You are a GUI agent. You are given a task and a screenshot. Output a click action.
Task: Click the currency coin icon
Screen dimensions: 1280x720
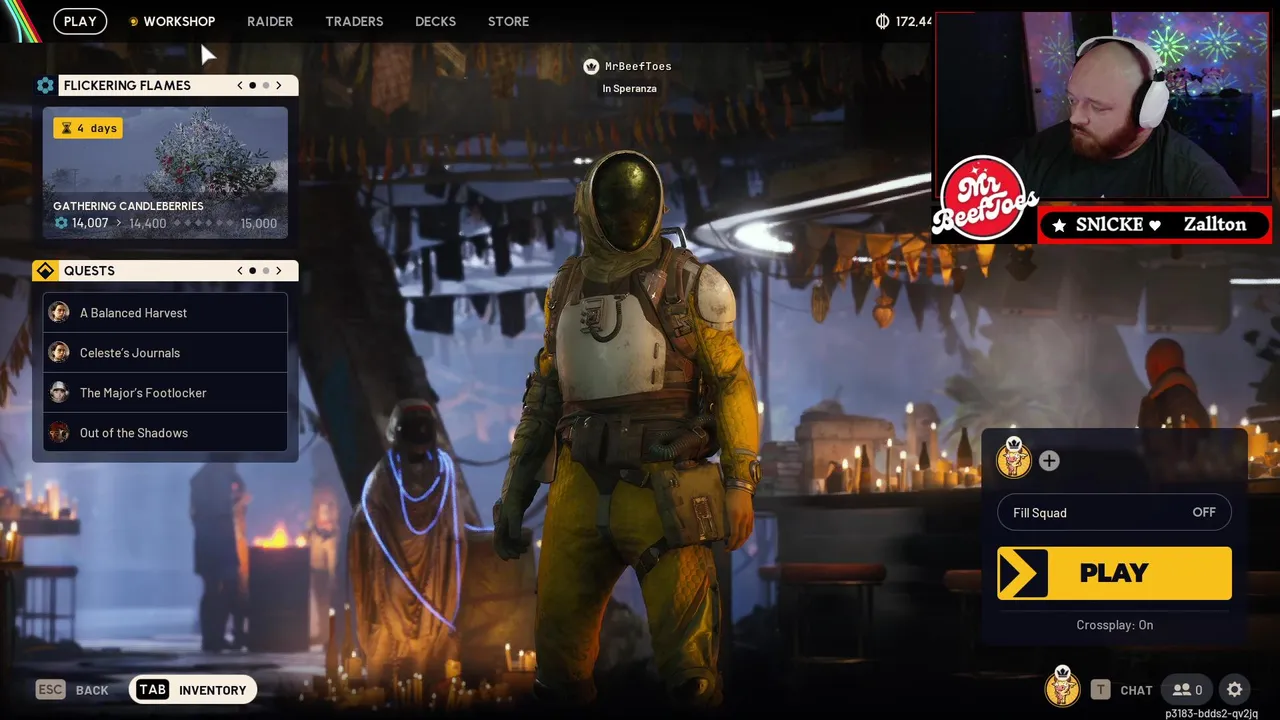882,21
